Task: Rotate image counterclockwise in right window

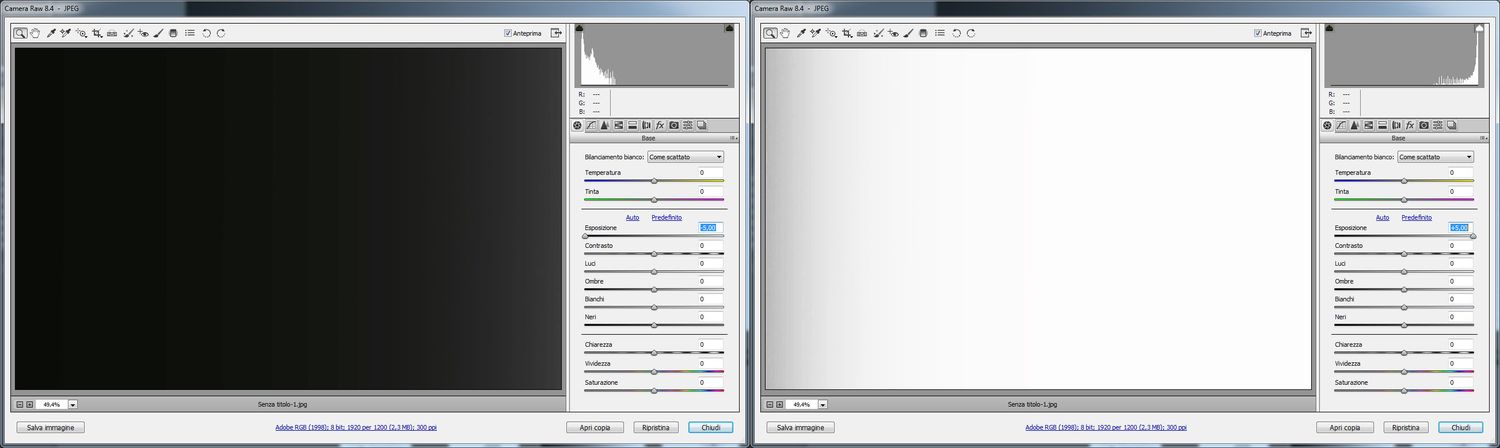Action: click(x=956, y=33)
